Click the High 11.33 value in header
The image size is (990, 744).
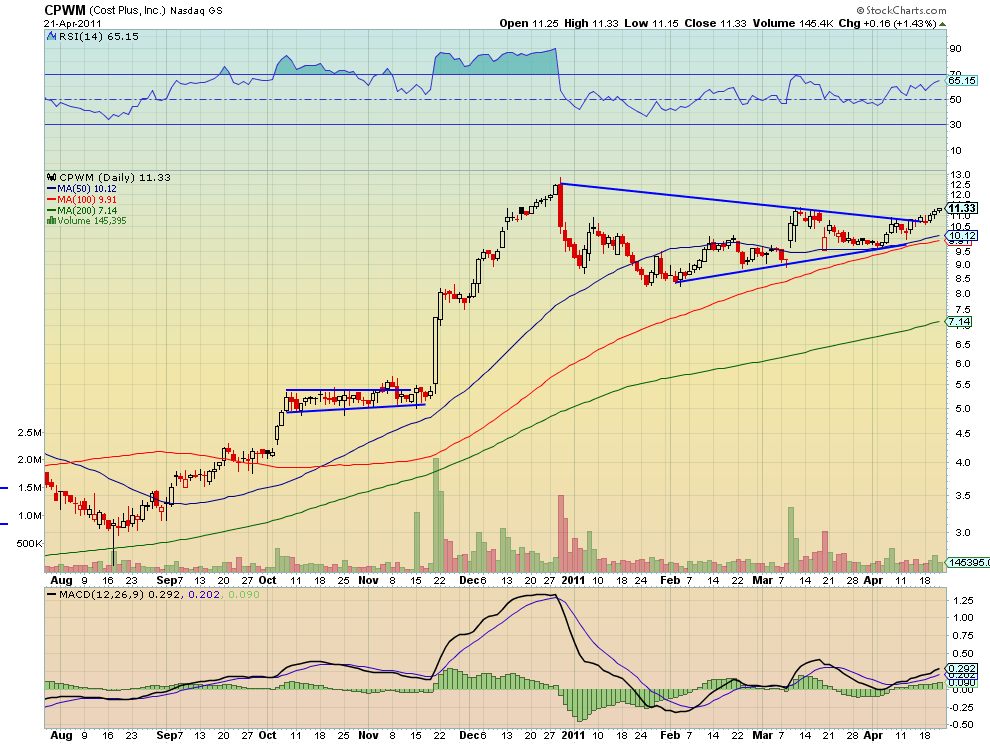[x=591, y=23]
